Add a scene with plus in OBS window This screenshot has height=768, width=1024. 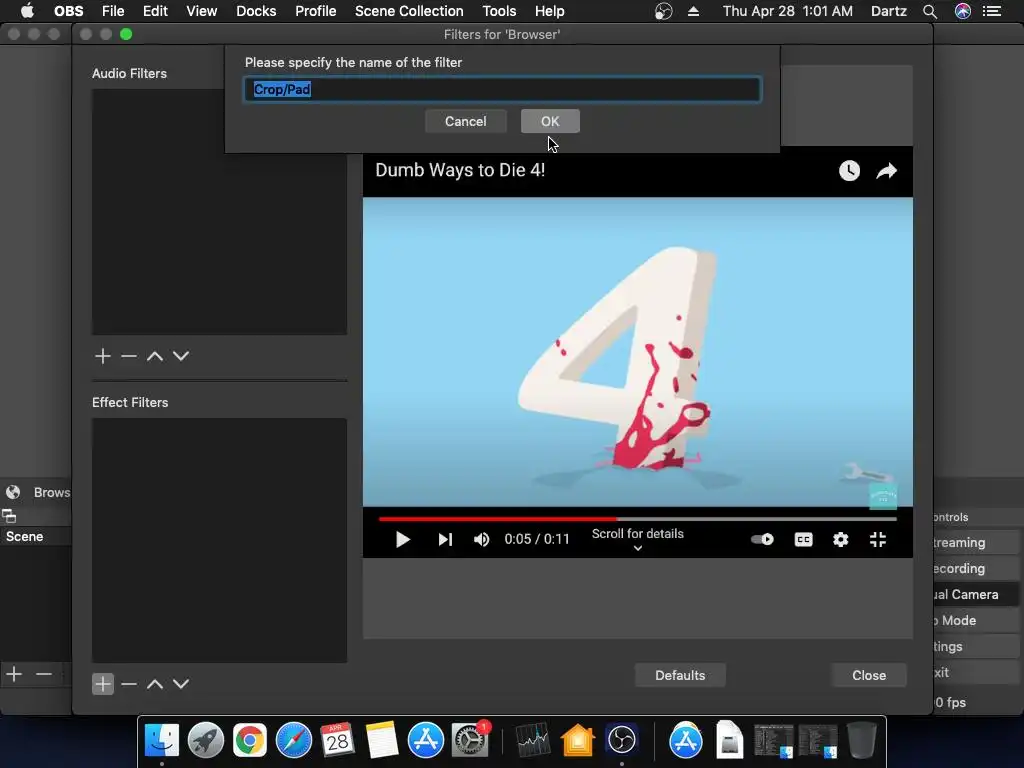14,673
